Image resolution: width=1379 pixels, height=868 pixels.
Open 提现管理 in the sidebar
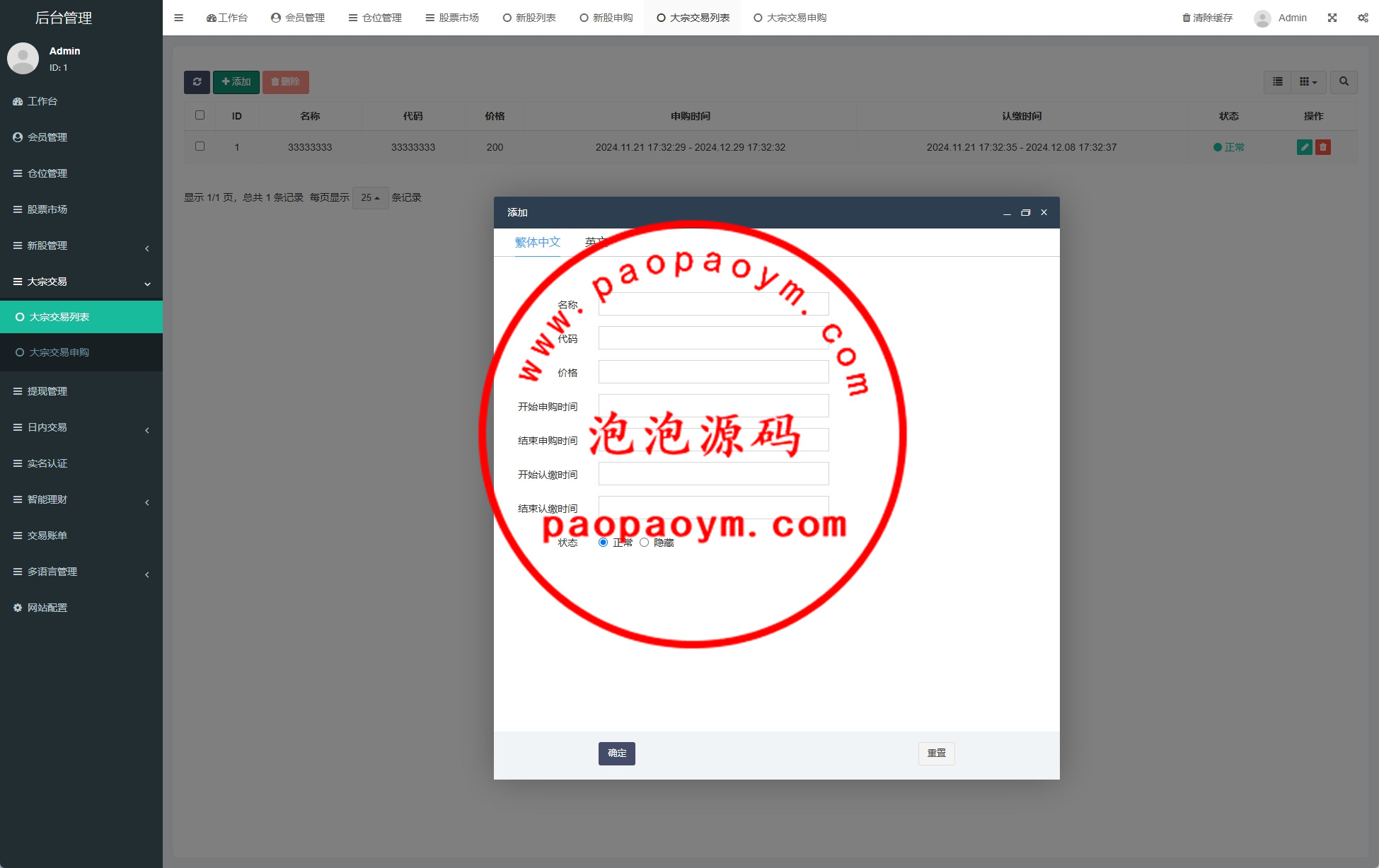click(x=47, y=391)
